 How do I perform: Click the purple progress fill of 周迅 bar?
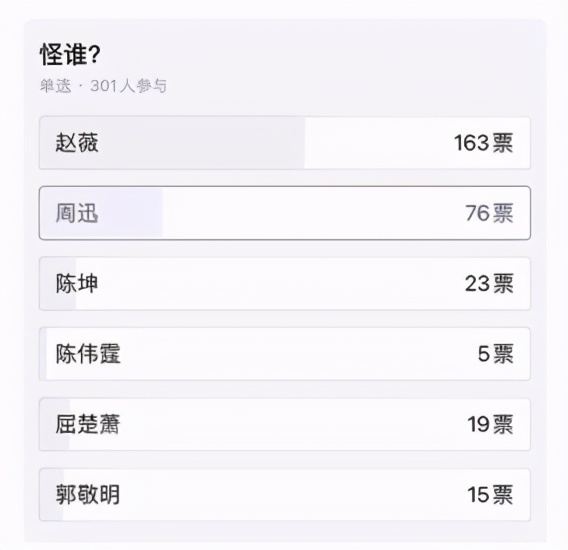[x=101, y=213]
